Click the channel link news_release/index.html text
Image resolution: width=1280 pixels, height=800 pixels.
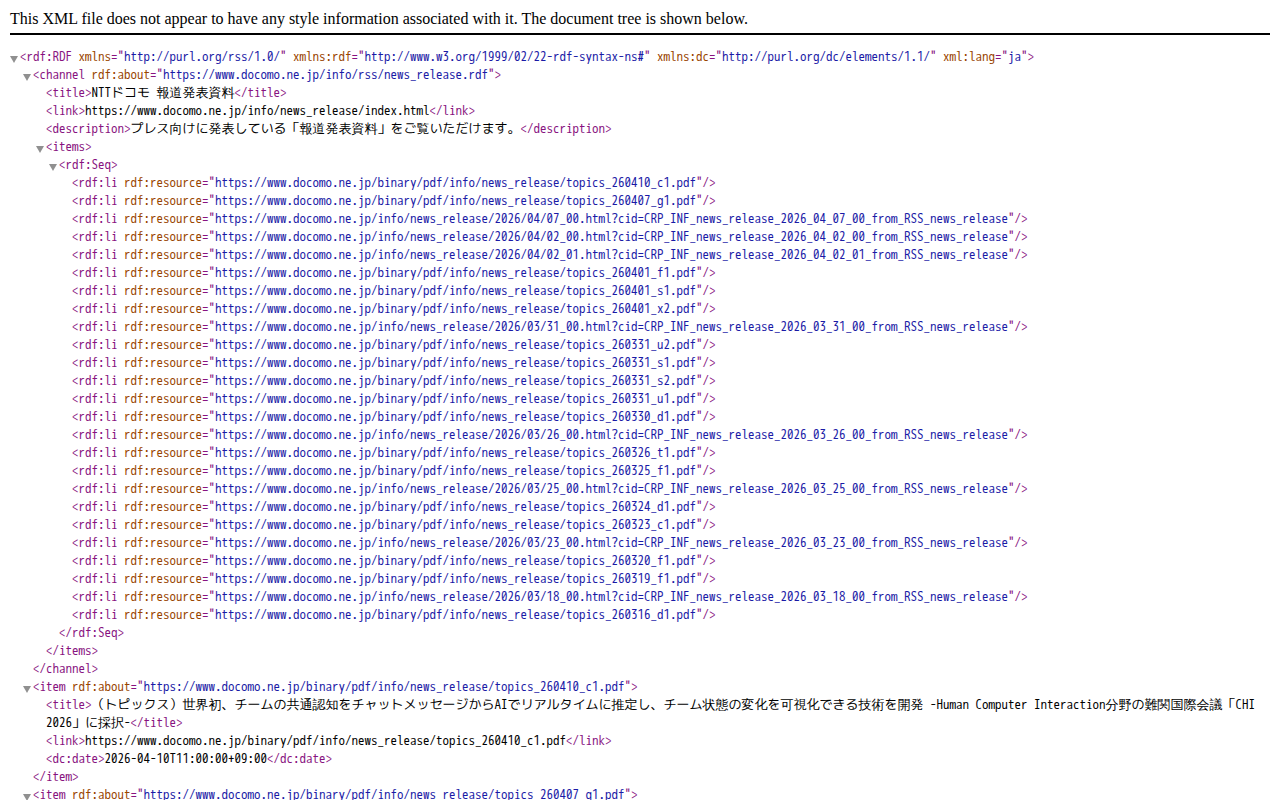pyautogui.click(x=257, y=111)
